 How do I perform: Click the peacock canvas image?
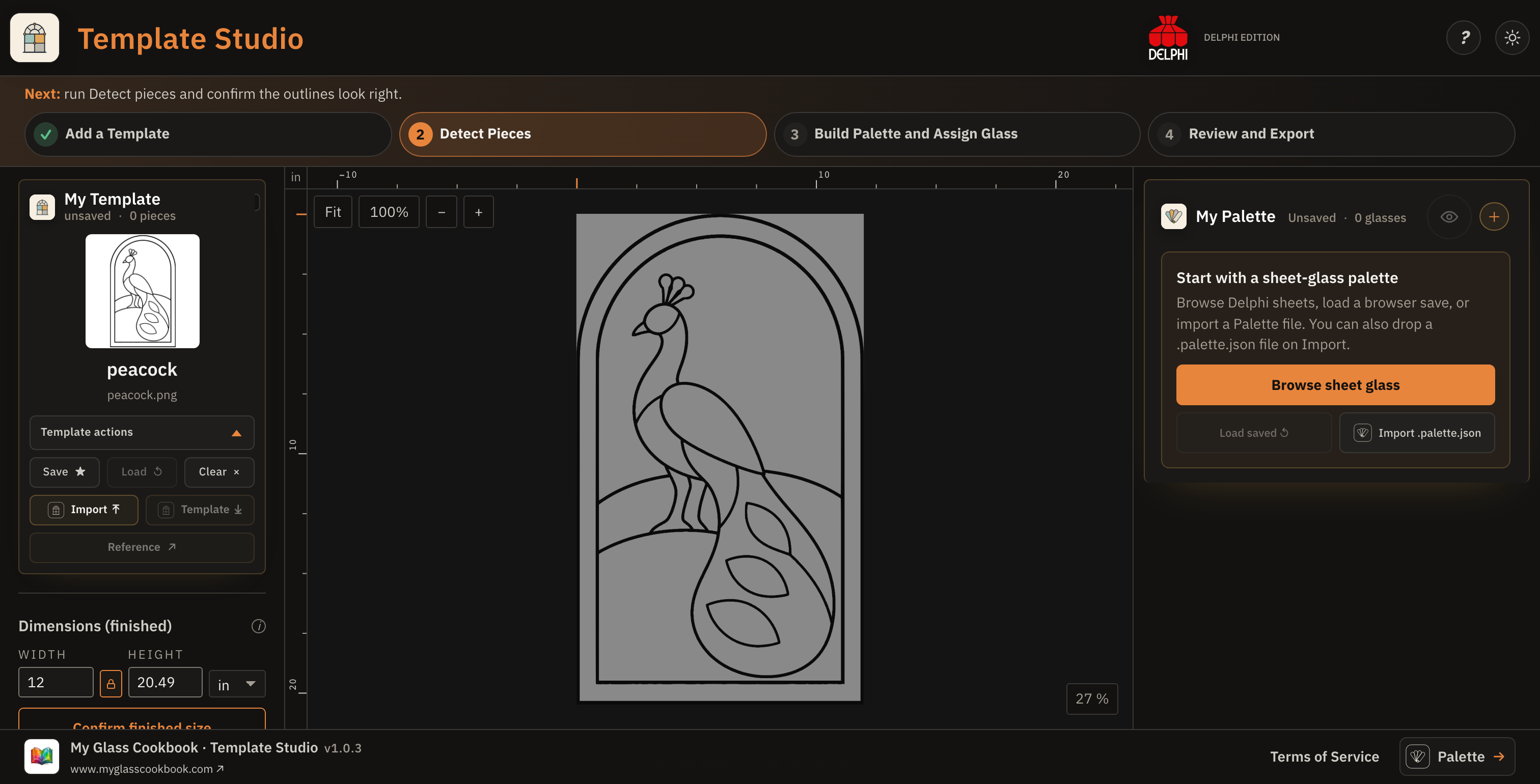[x=720, y=458]
